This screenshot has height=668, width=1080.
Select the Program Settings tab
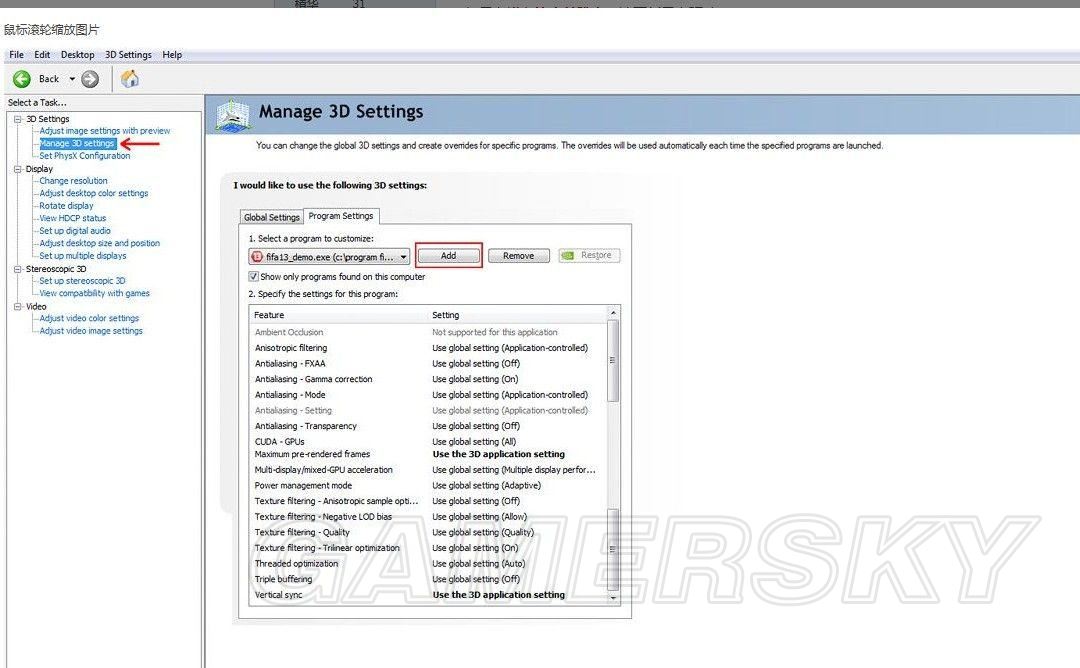(341, 216)
